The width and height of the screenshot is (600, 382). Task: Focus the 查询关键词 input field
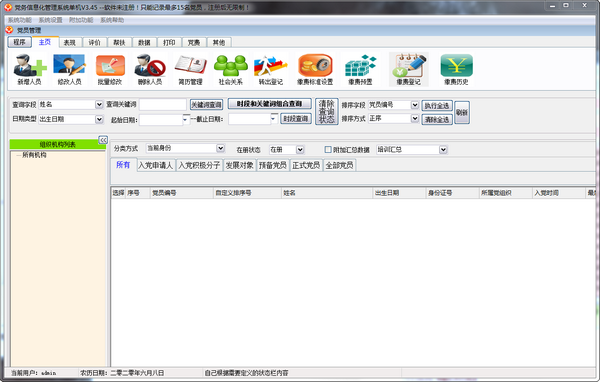click(x=163, y=104)
